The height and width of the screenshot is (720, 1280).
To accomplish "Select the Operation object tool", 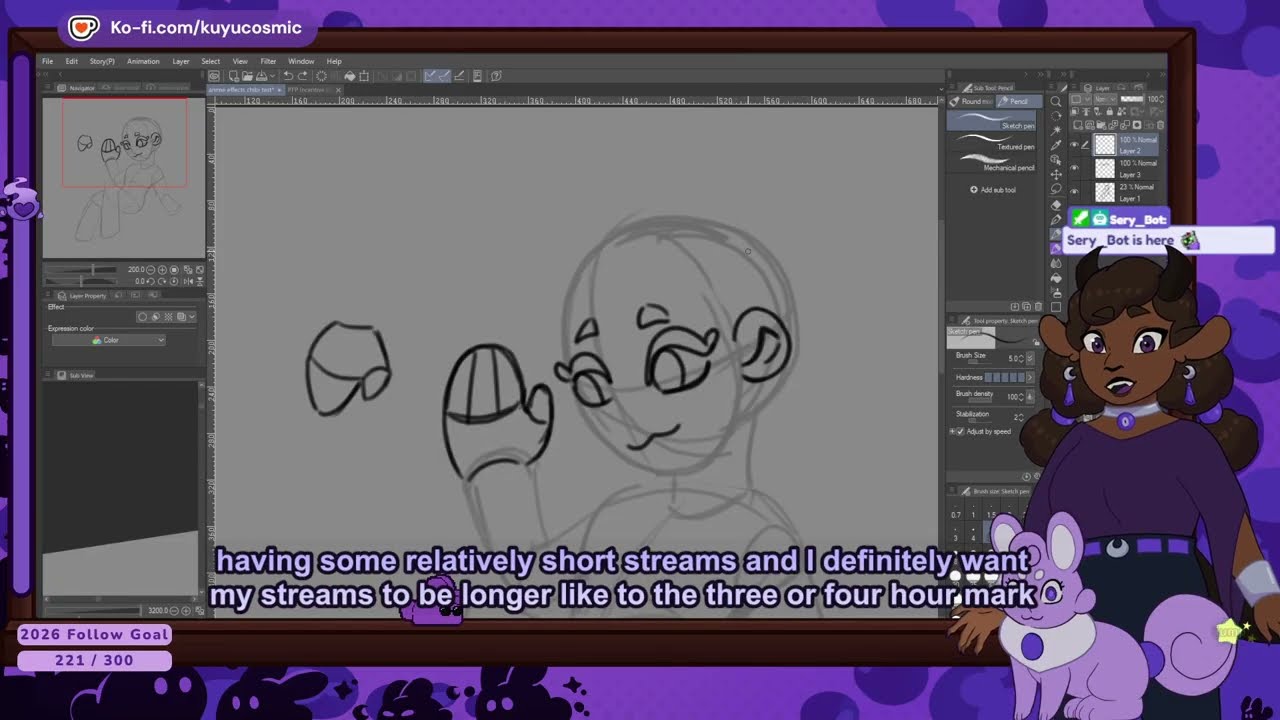I will click(1056, 160).
